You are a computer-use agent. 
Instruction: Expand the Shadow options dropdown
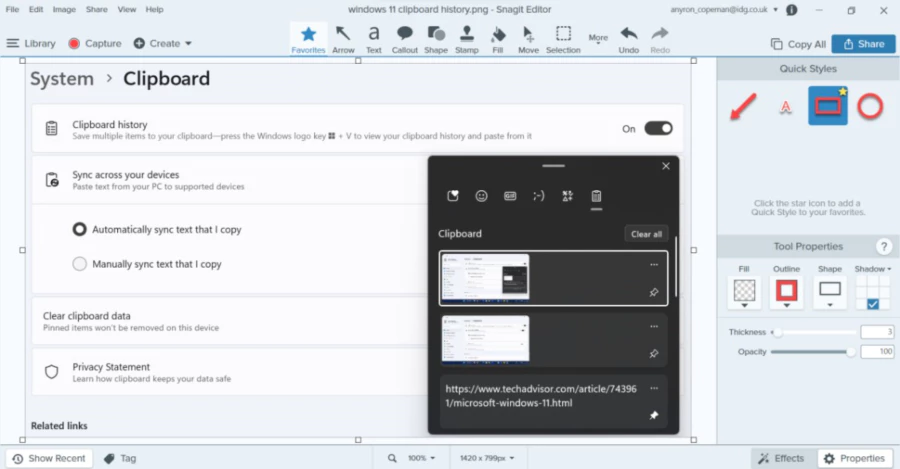coord(873,269)
